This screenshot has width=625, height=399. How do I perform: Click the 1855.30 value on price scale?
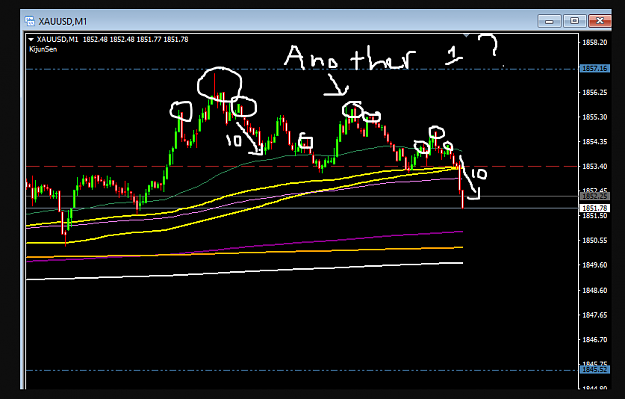point(595,117)
